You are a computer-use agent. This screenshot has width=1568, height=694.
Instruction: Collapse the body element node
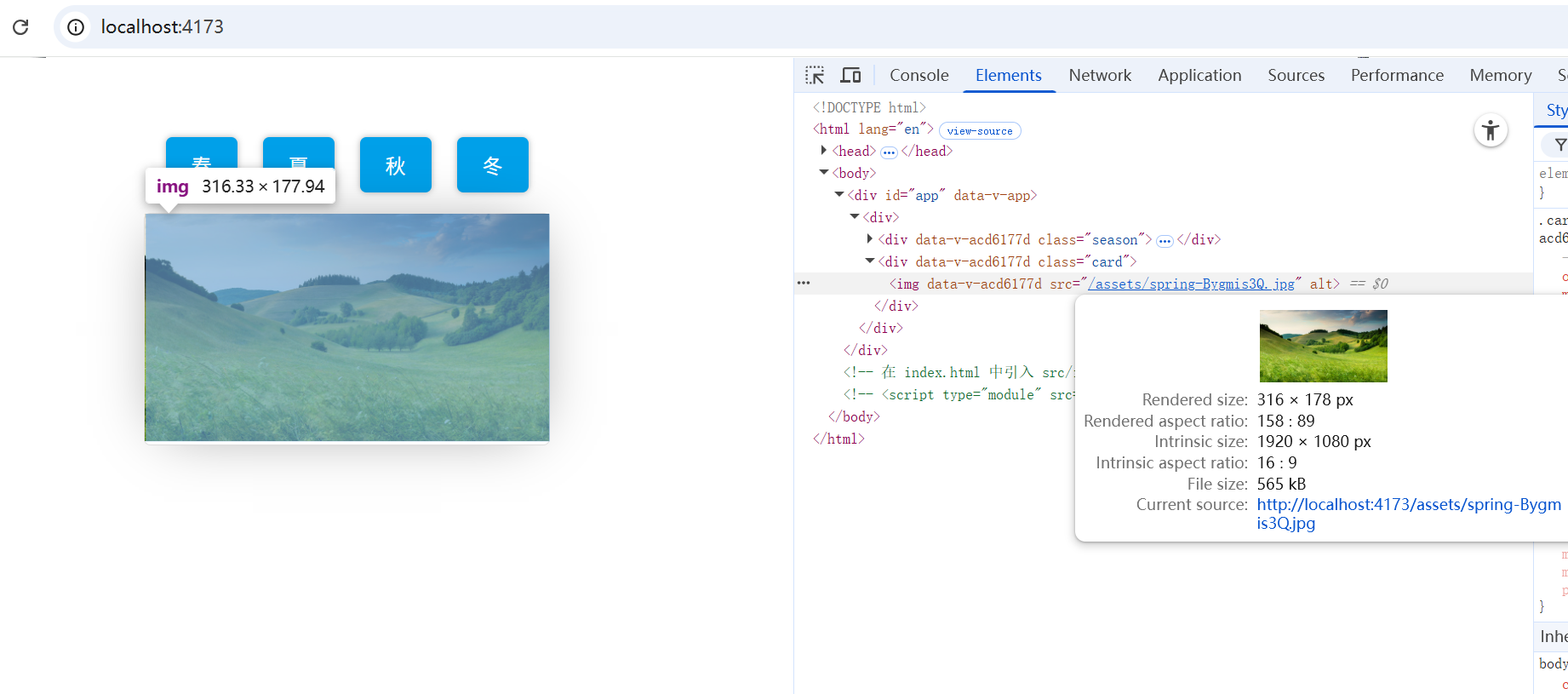[823, 173]
